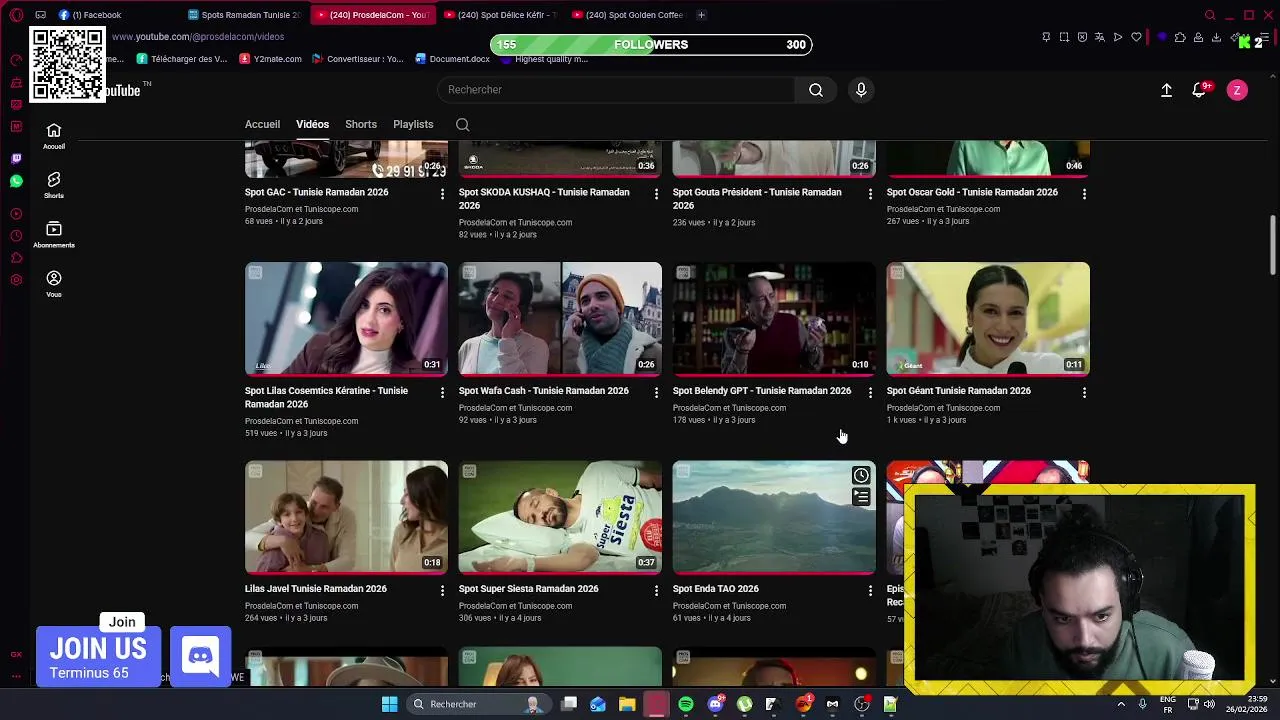Click the Discord button in the overlay

pos(201,657)
